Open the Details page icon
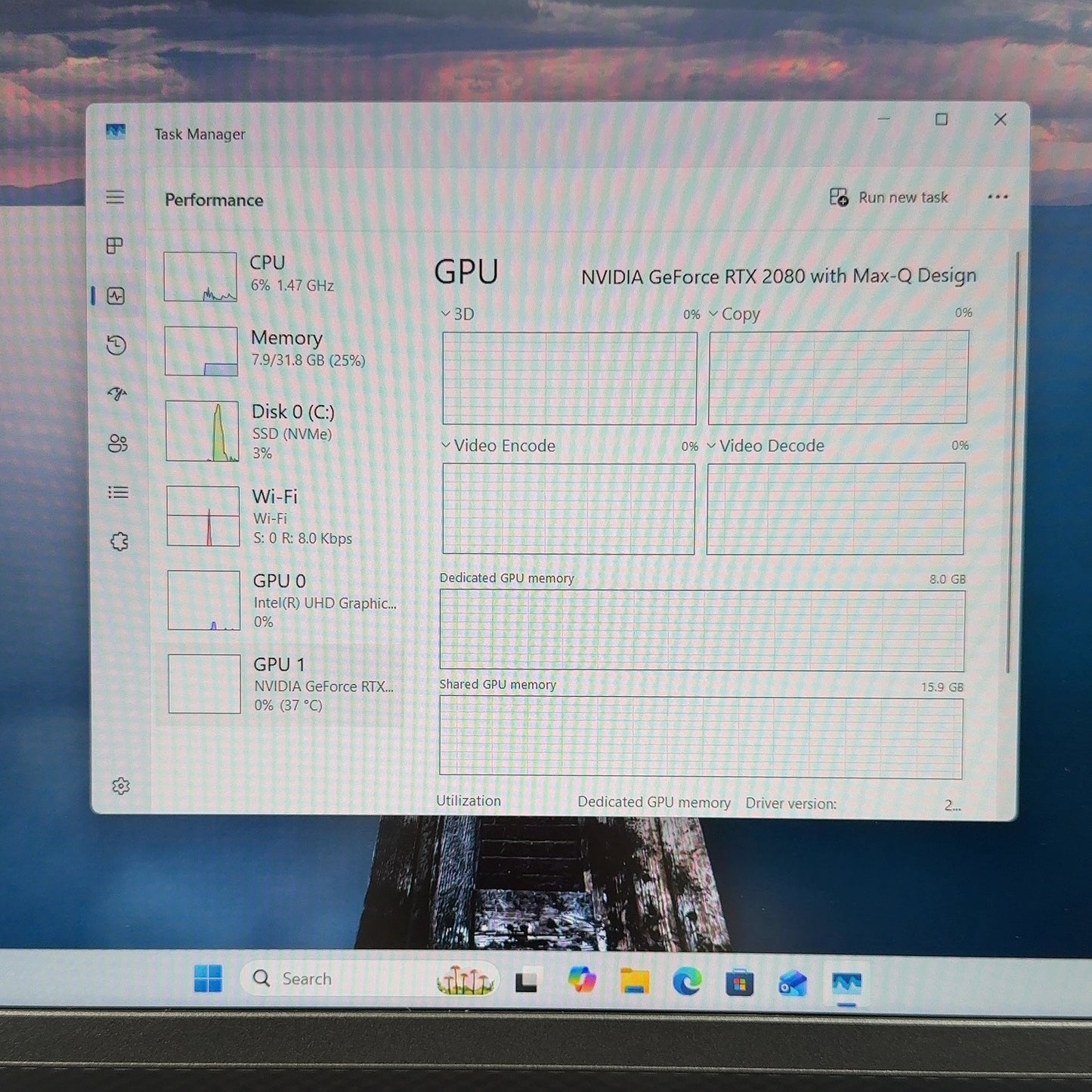 coord(119,493)
